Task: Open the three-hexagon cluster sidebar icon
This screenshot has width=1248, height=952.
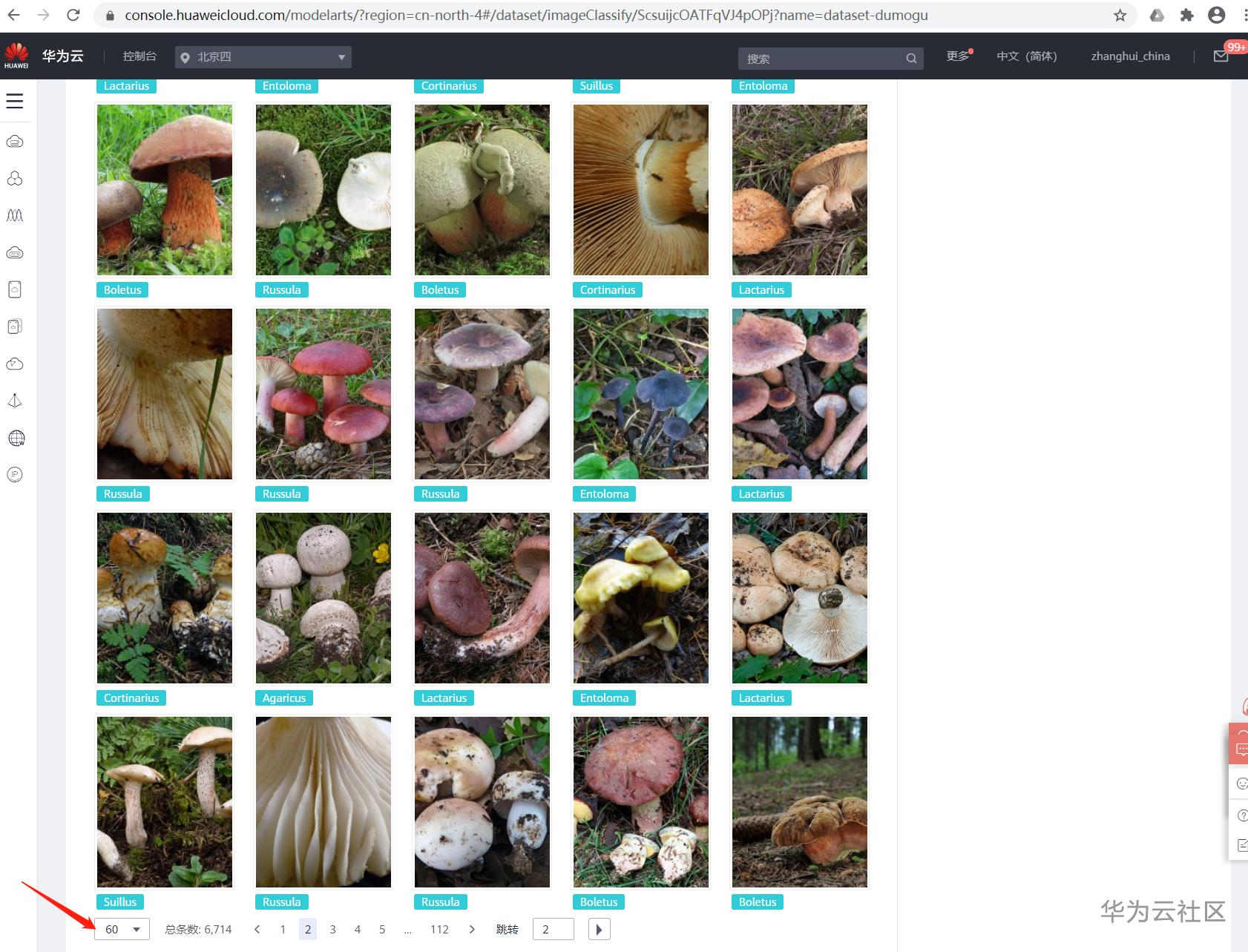Action: point(15,179)
